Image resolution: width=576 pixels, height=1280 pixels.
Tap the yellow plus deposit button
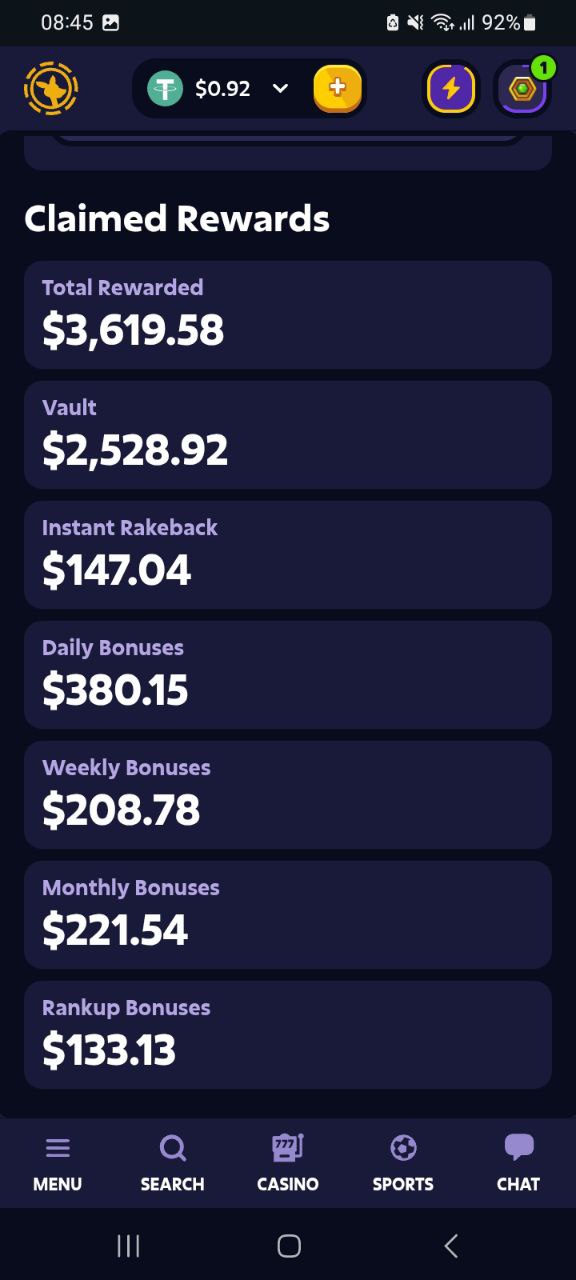337,88
